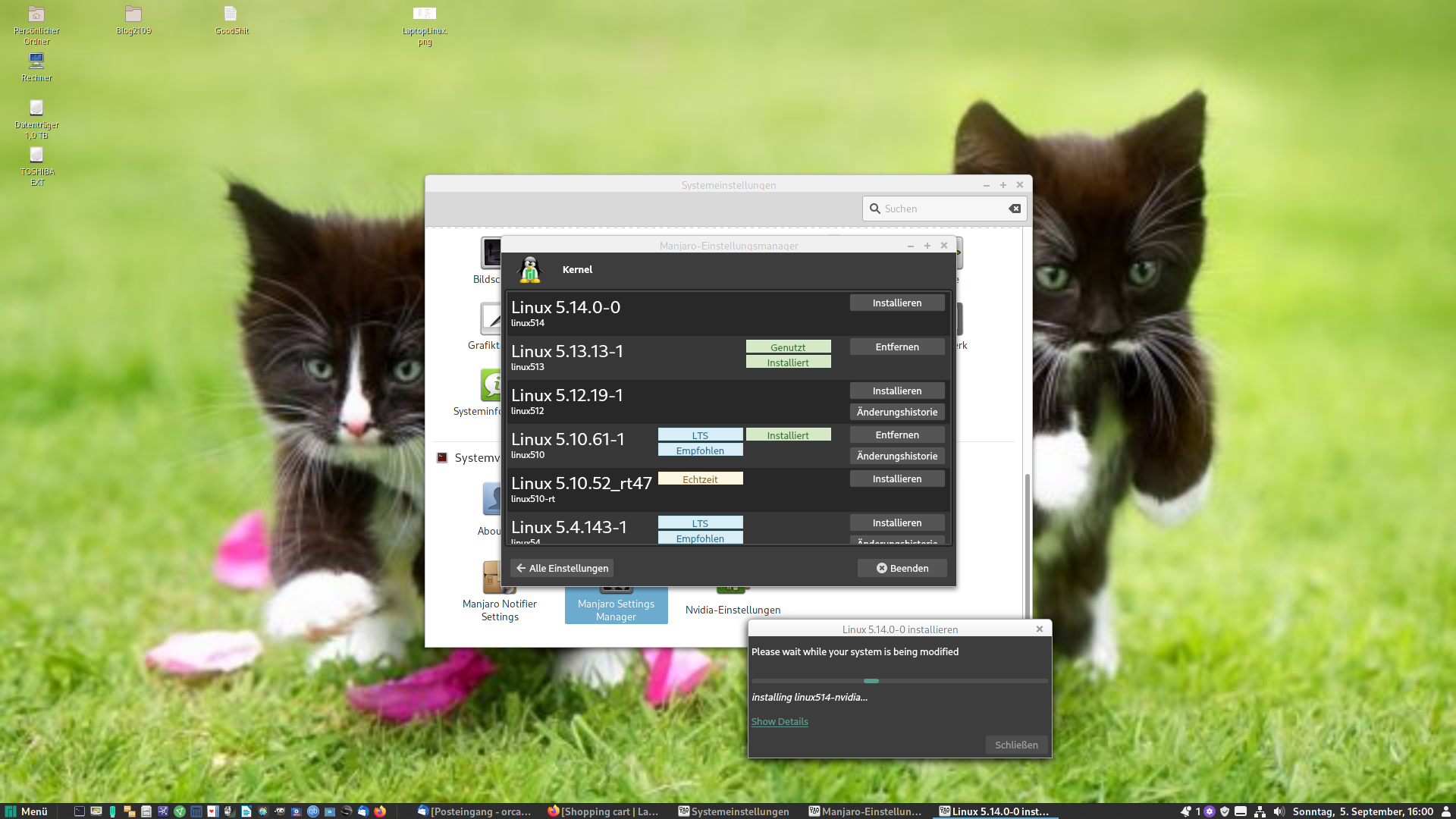Click Show Details link in install dialog
Viewport: 1456px width, 819px height.
pyautogui.click(x=780, y=721)
